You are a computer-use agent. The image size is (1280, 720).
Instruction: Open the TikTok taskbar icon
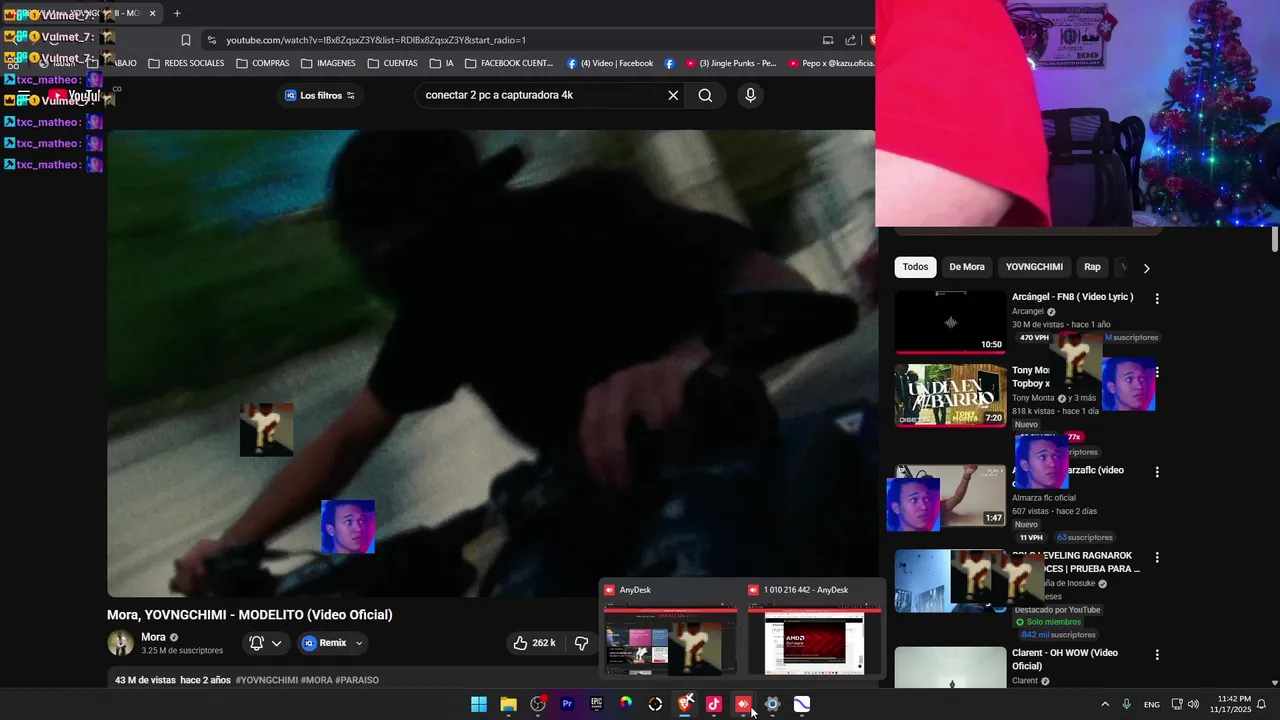[714, 704]
